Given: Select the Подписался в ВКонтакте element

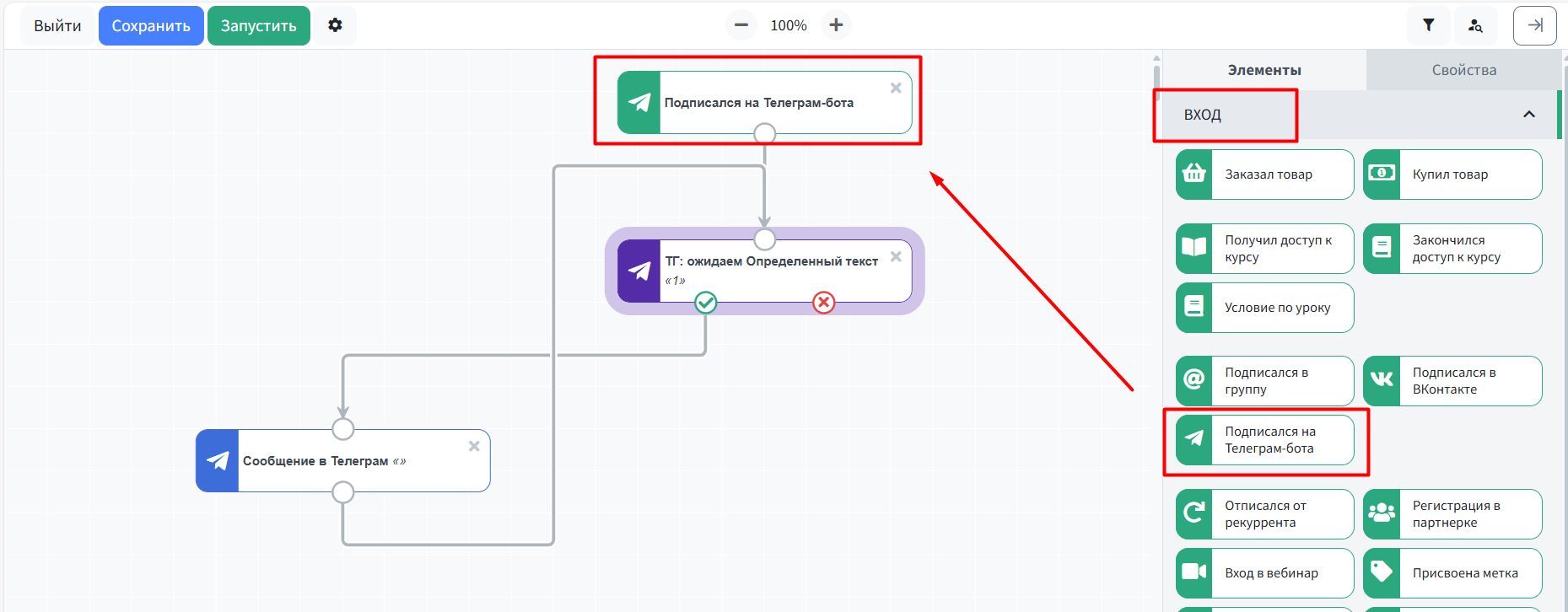Looking at the screenshot, I should click(1452, 381).
